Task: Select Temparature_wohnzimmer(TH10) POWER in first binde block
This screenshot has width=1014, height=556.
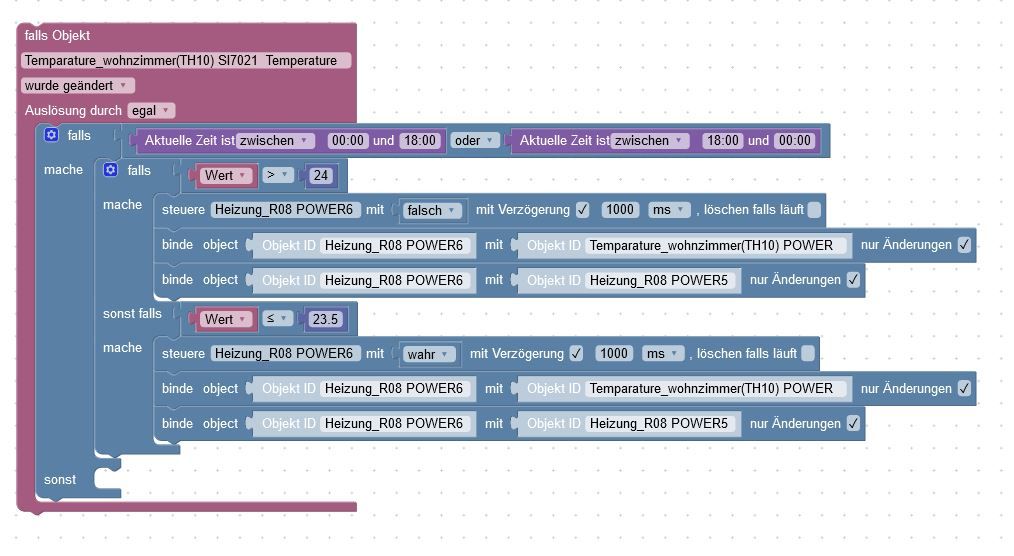Action: point(716,245)
